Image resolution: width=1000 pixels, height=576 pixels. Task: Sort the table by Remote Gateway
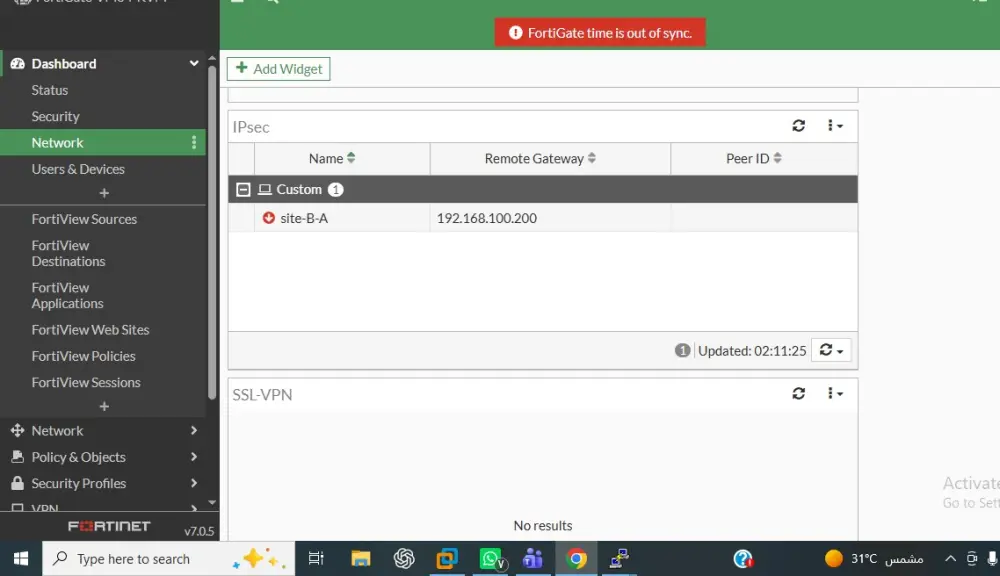[x=592, y=158]
